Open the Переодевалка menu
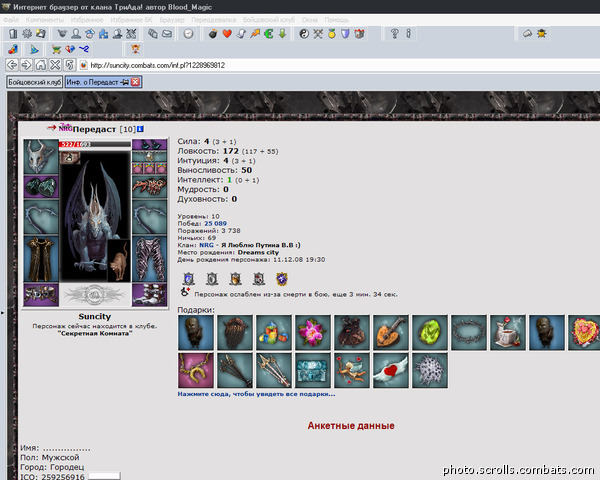 tap(214, 20)
